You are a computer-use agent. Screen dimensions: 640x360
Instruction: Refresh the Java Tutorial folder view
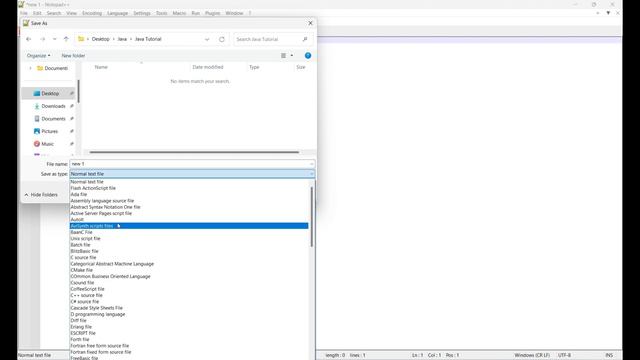(x=222, y=39)
